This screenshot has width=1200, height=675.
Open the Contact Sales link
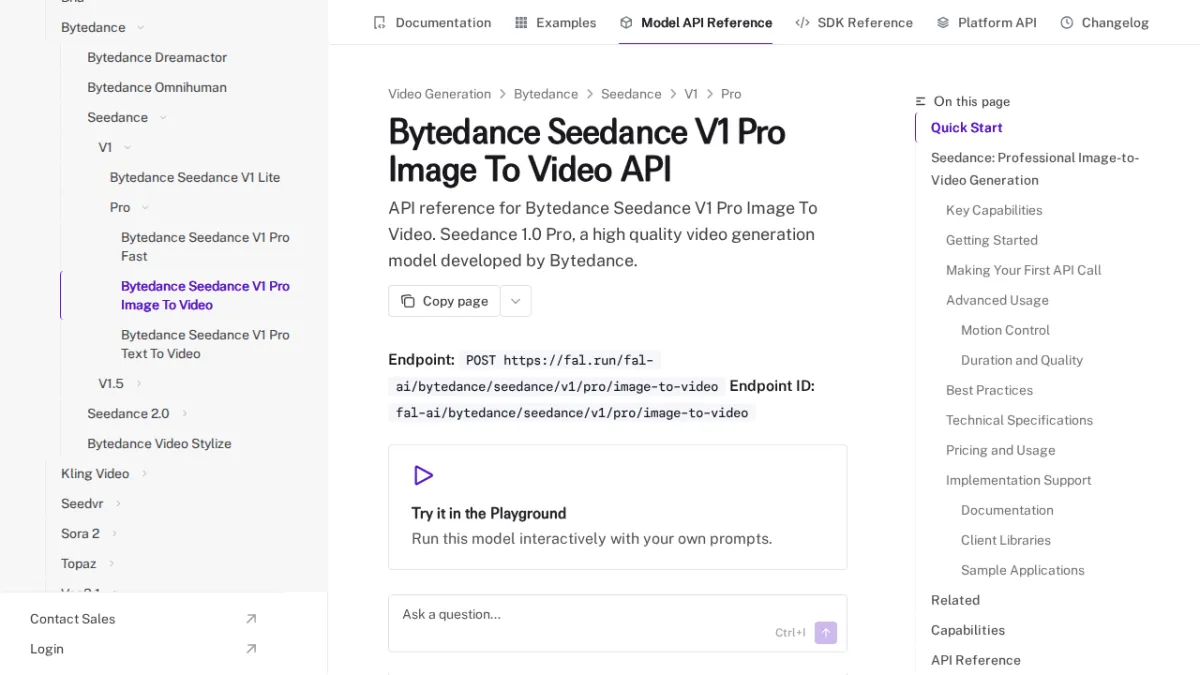(x=72, y=619)
